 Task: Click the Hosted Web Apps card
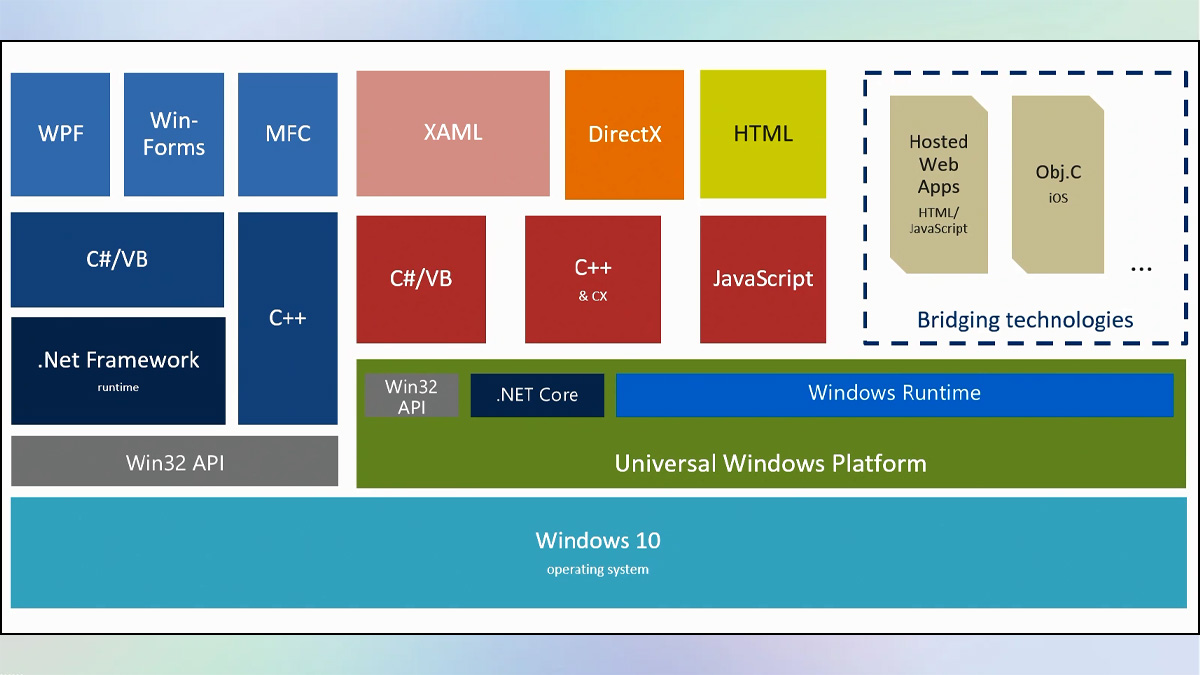point(939,185)
